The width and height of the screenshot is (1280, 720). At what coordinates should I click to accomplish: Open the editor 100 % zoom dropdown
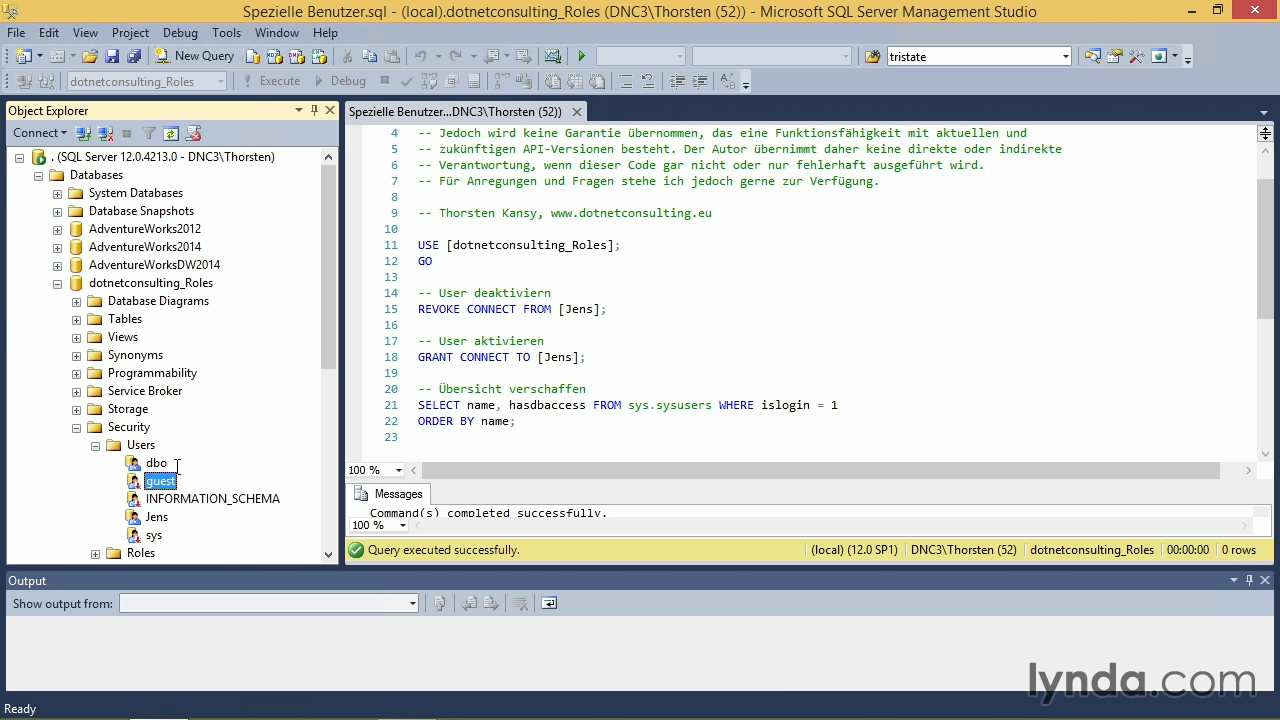398,470
